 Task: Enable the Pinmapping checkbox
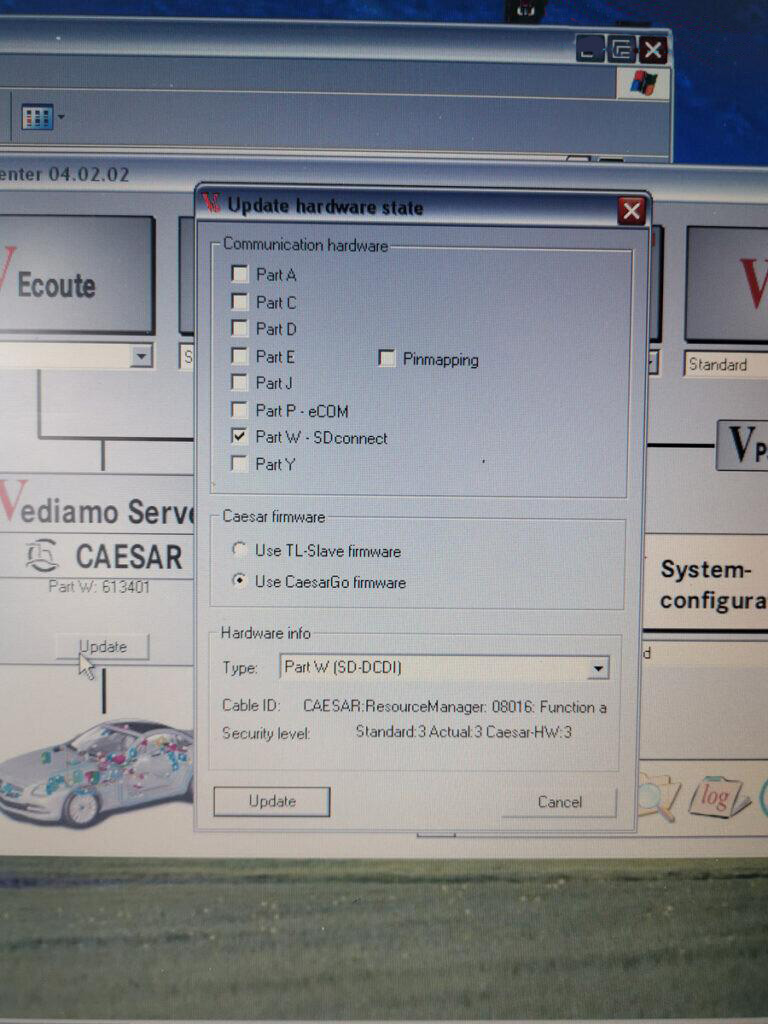387,358
